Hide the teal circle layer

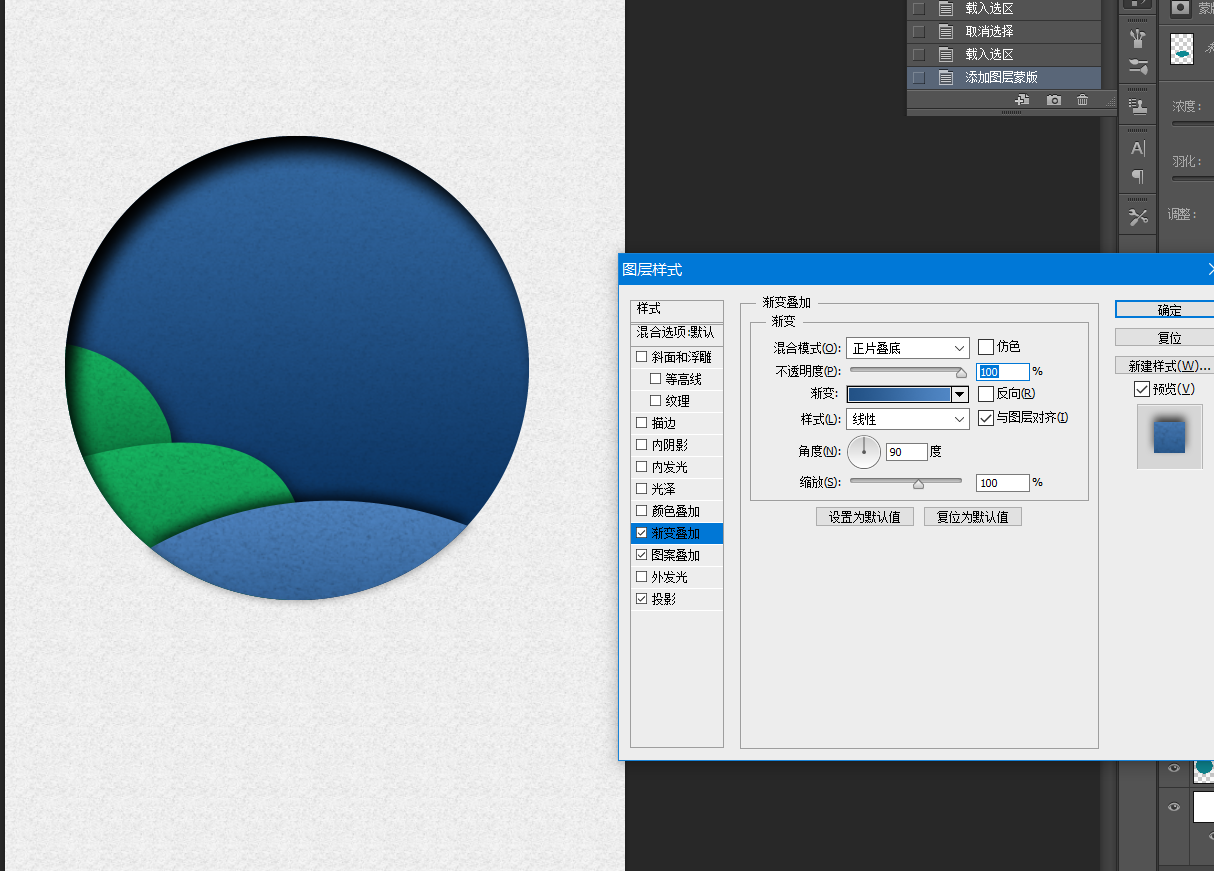(1175, 768)
